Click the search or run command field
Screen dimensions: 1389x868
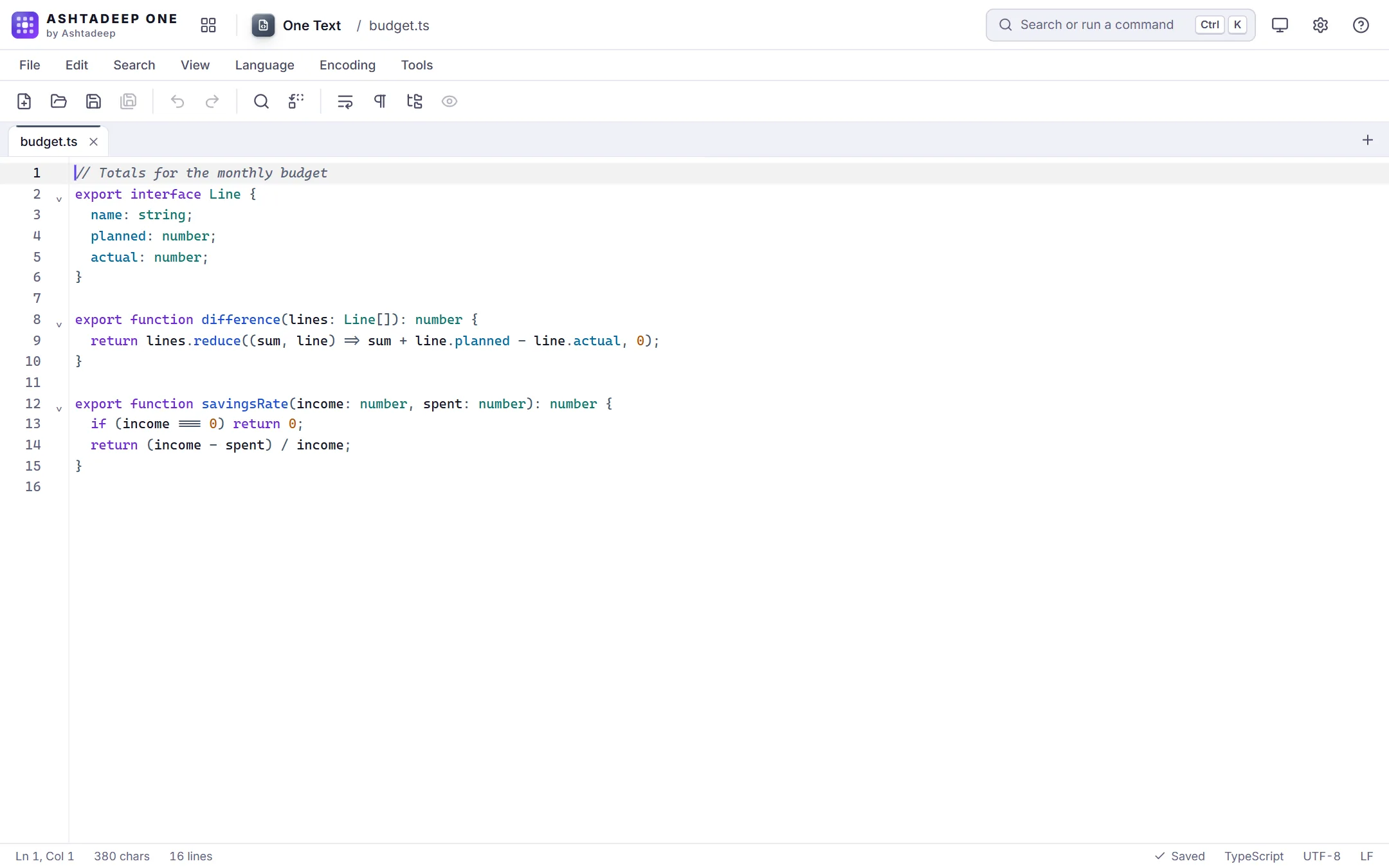click(1120, 25)
